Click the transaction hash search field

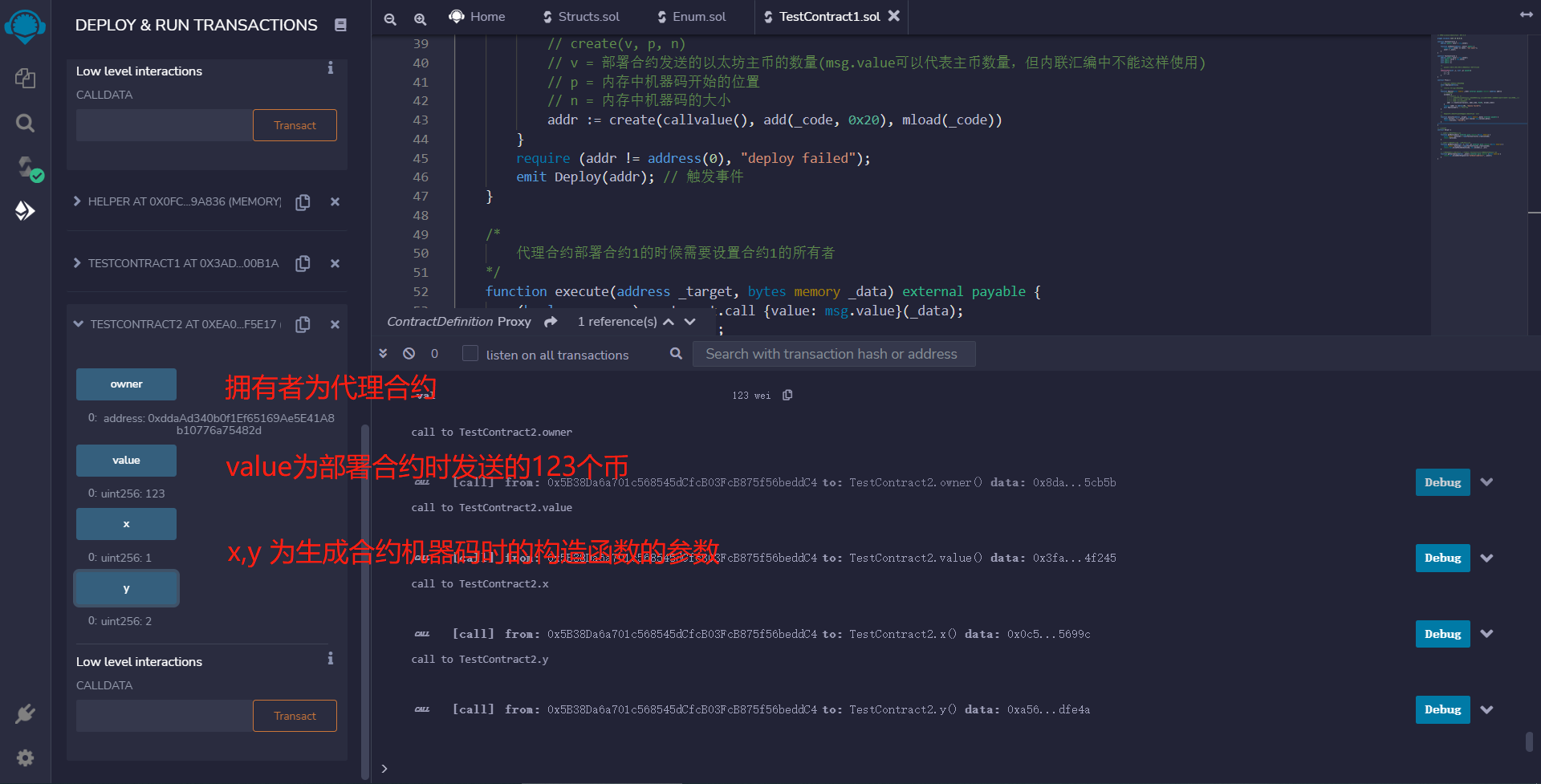coord(833,354)
